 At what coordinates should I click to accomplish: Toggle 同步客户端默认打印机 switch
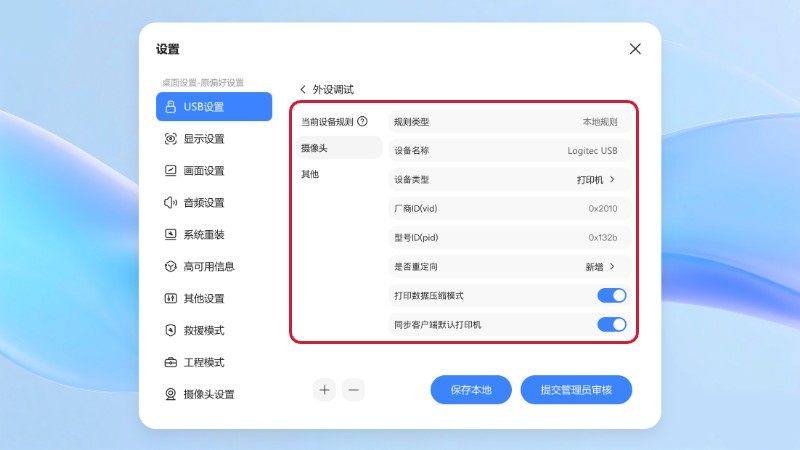point(612,324)
